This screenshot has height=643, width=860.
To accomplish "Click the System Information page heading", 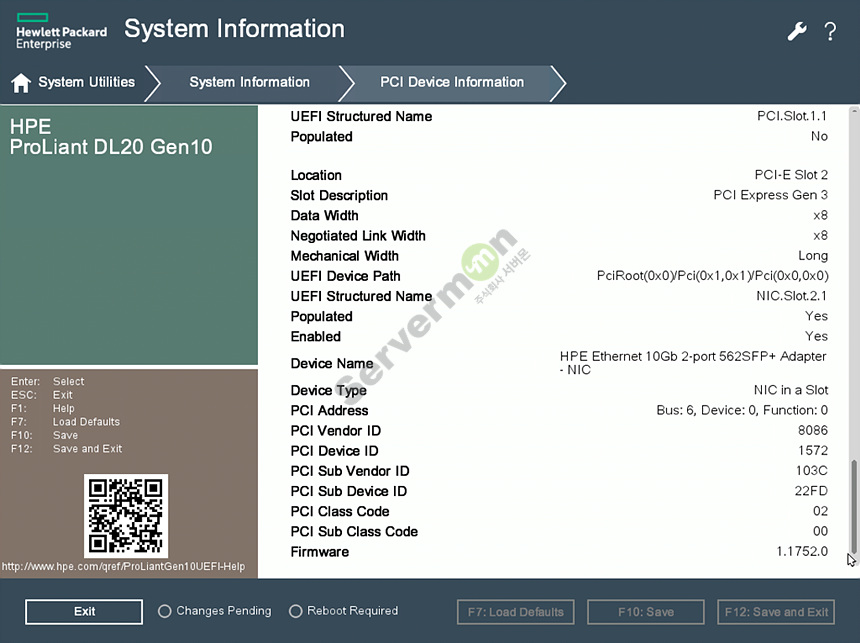I will [x=235, y=29].
